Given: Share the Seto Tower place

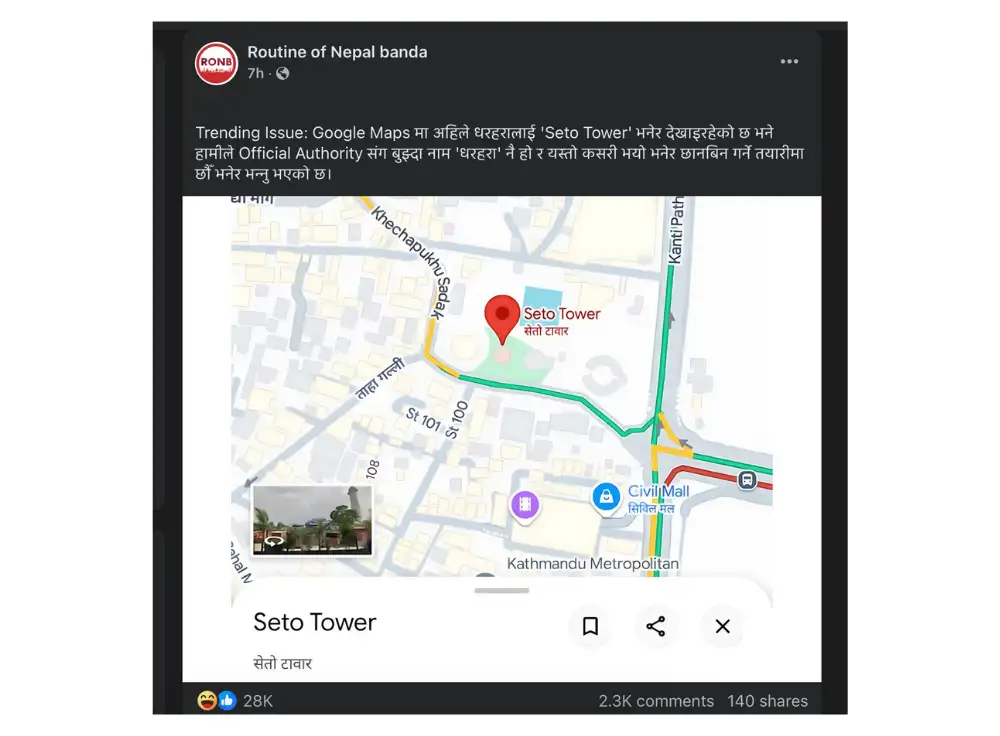Looking at the screenshot, I should coord(656,626).
